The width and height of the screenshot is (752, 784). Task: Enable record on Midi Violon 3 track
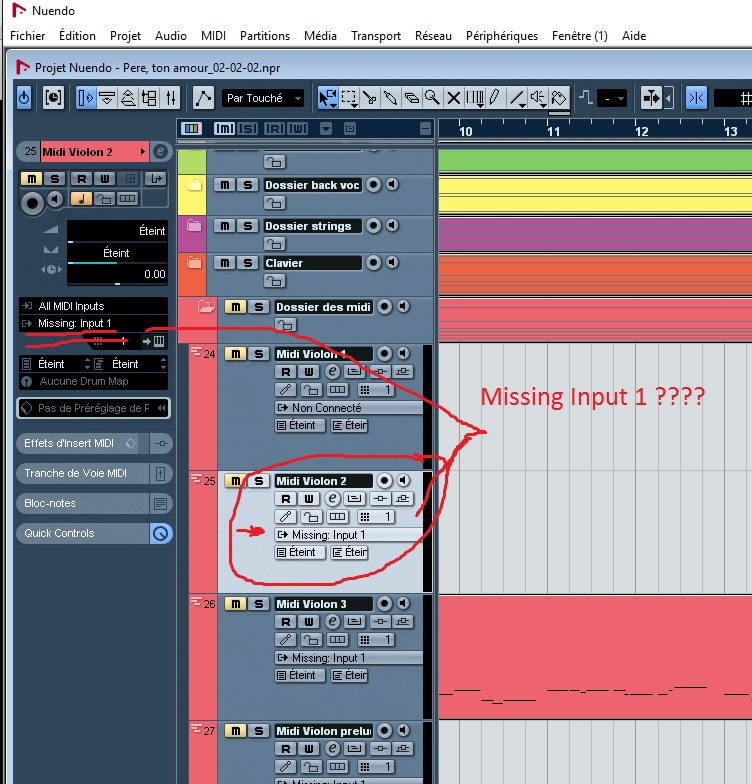point(384,604)
